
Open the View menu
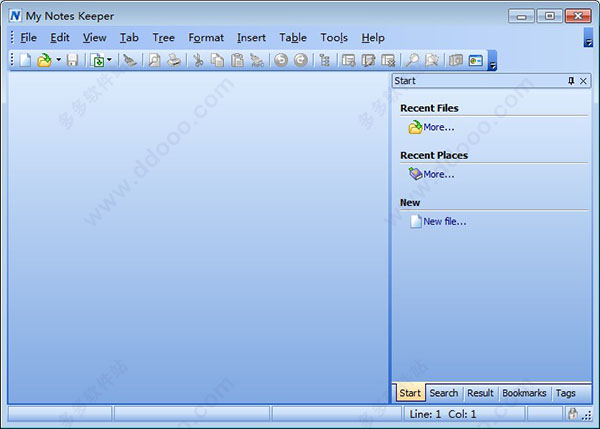(95, 38)
